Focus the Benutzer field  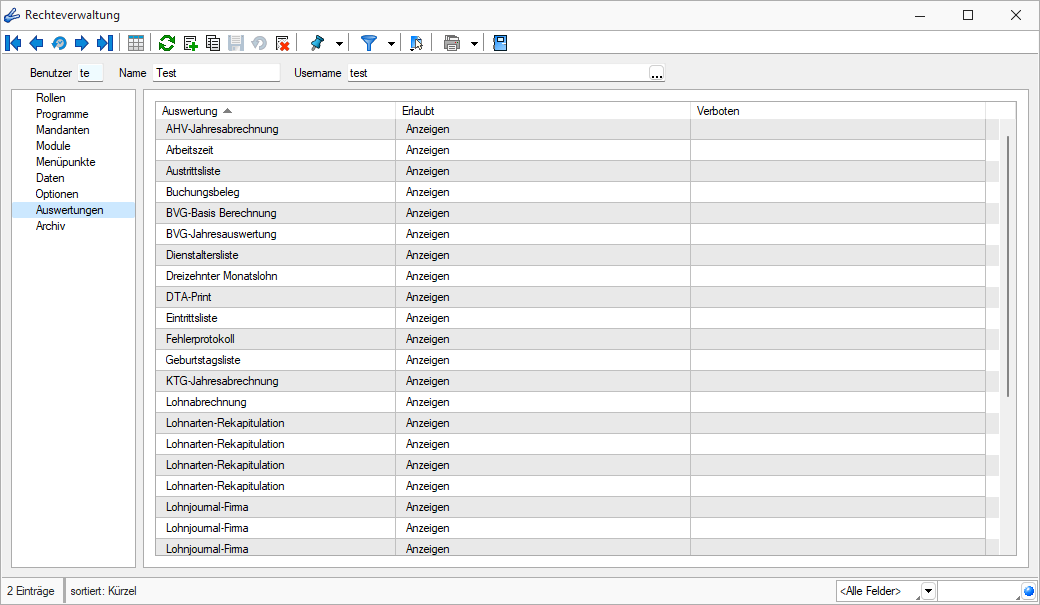click(90, 73)
